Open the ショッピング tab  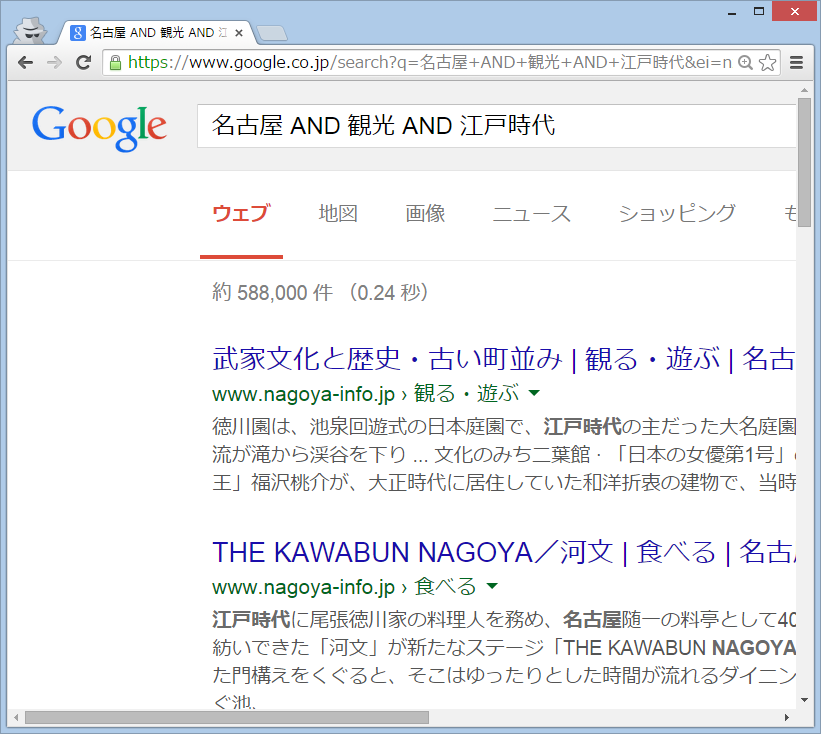click(677, 214)
